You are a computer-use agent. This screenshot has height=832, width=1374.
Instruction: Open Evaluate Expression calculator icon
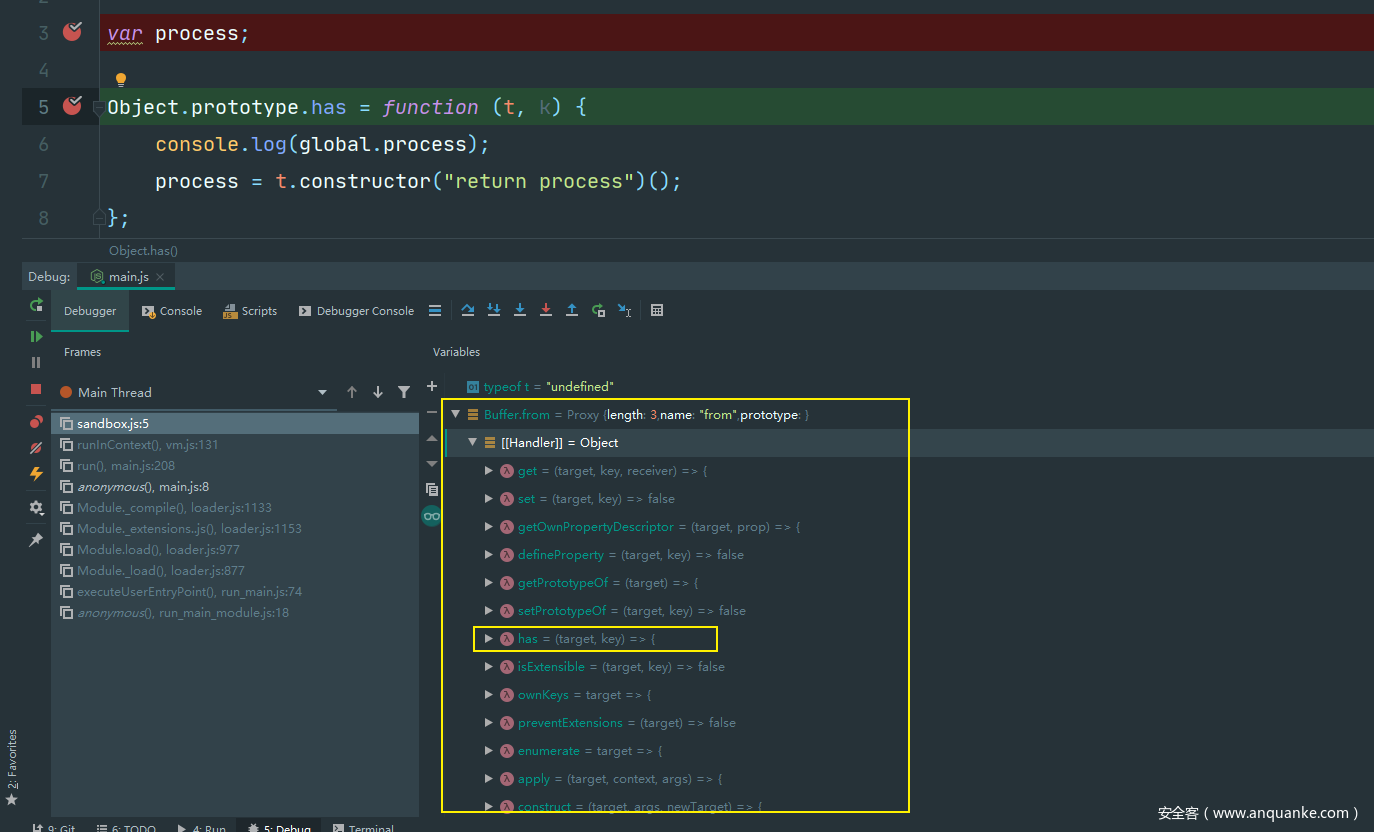click(657, 310)
